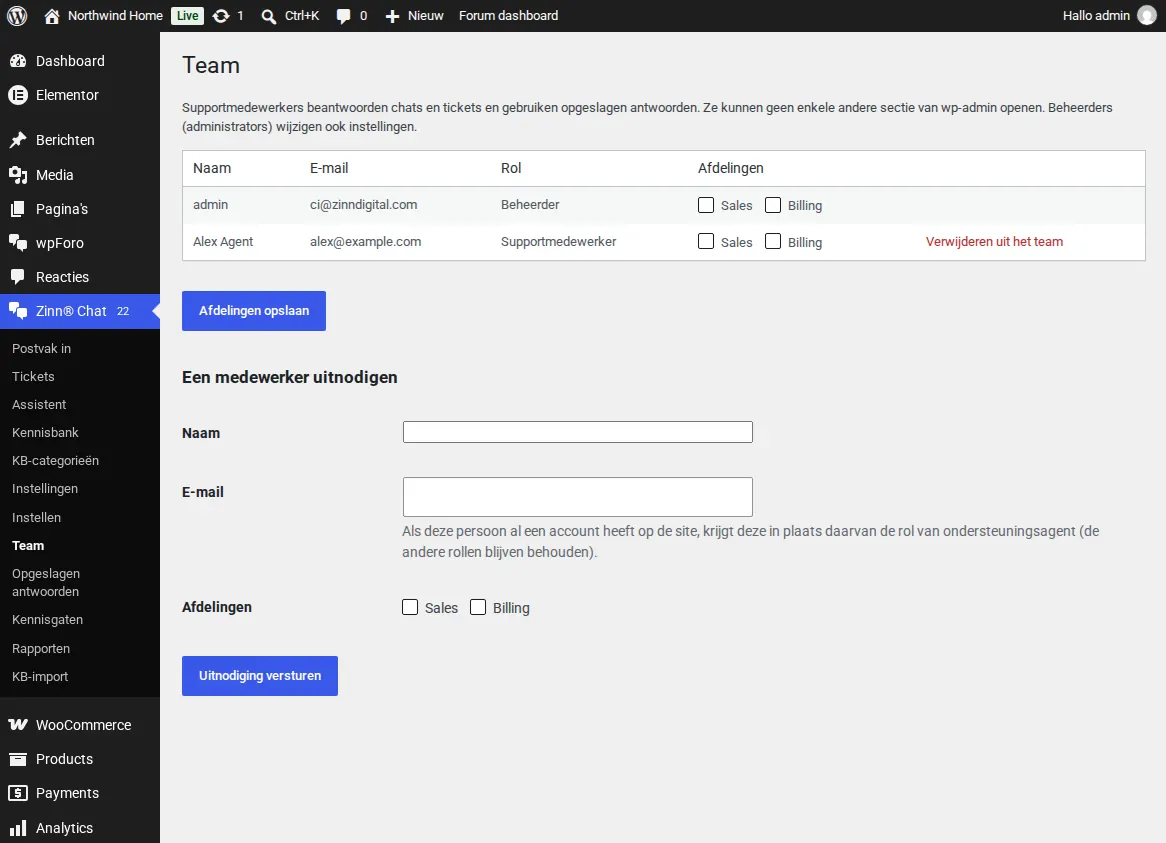Tick Sales checkbox for Alex Agent
Screen dimensions: 1166x843
[x=706, y=242]
